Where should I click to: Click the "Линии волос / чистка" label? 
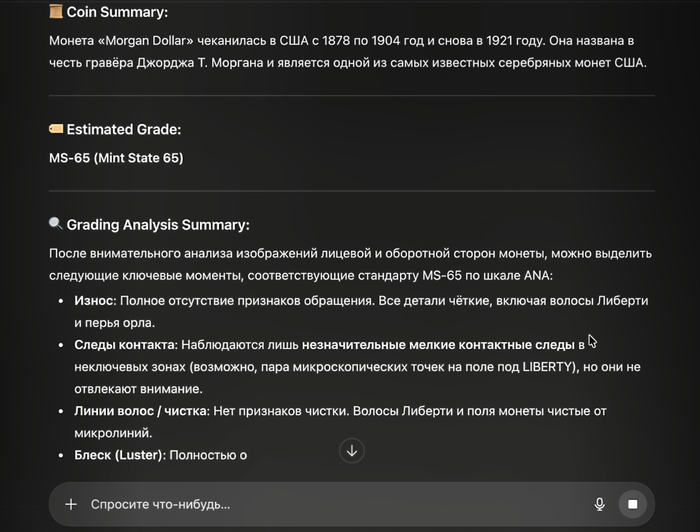pos(142,411)
